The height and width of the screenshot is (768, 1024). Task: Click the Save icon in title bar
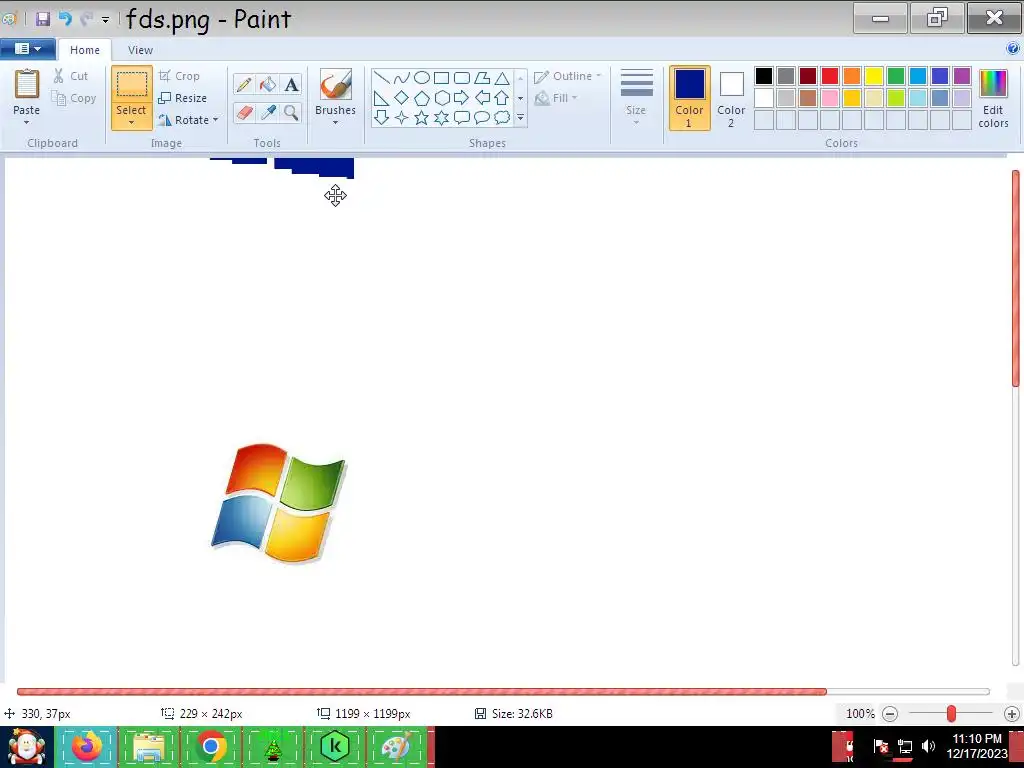pos(43,19)
